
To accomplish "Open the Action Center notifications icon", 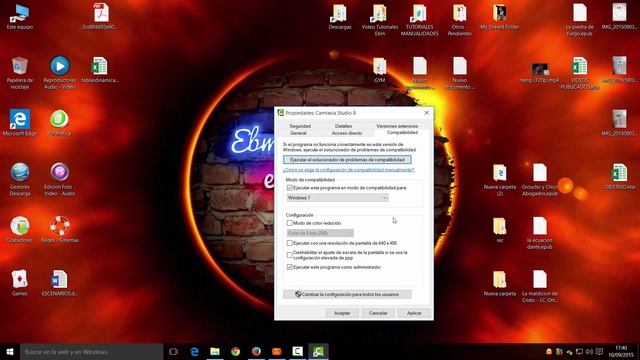I will (599, 351).
